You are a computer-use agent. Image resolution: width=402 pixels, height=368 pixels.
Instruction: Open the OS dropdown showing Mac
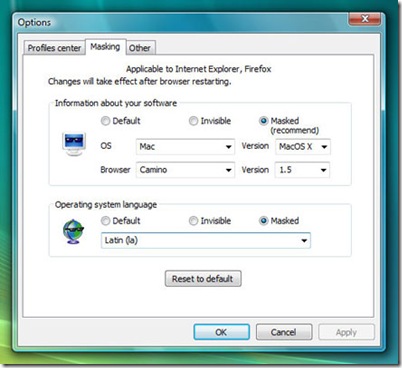tap(185, 147)
